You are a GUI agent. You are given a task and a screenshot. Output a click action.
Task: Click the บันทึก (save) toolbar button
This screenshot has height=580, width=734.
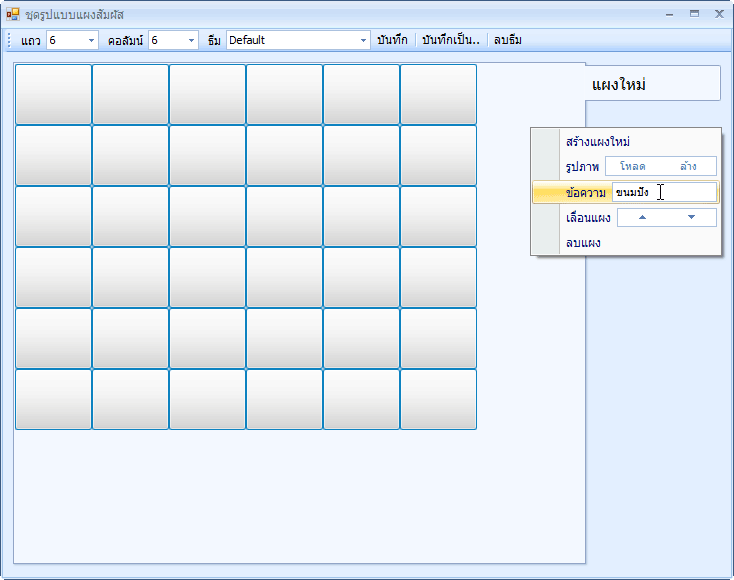[x=392, y=40]
